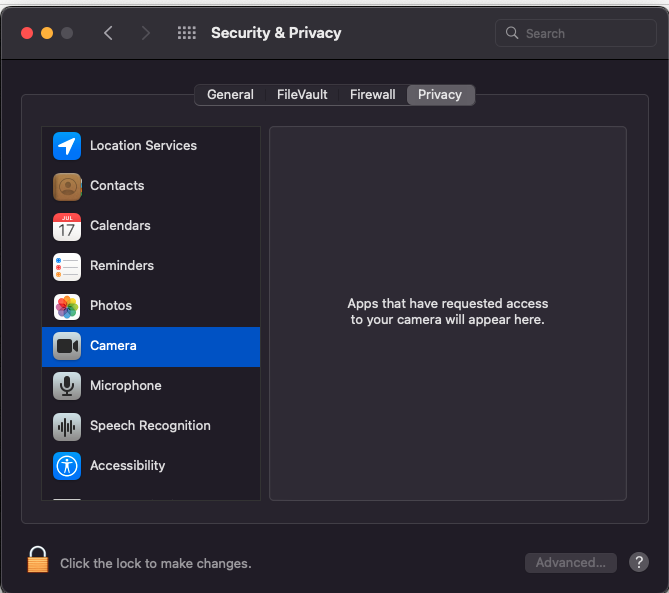669x593 pixels.
Task: Click the Advanced... button
Action: (x=570, y=563)
